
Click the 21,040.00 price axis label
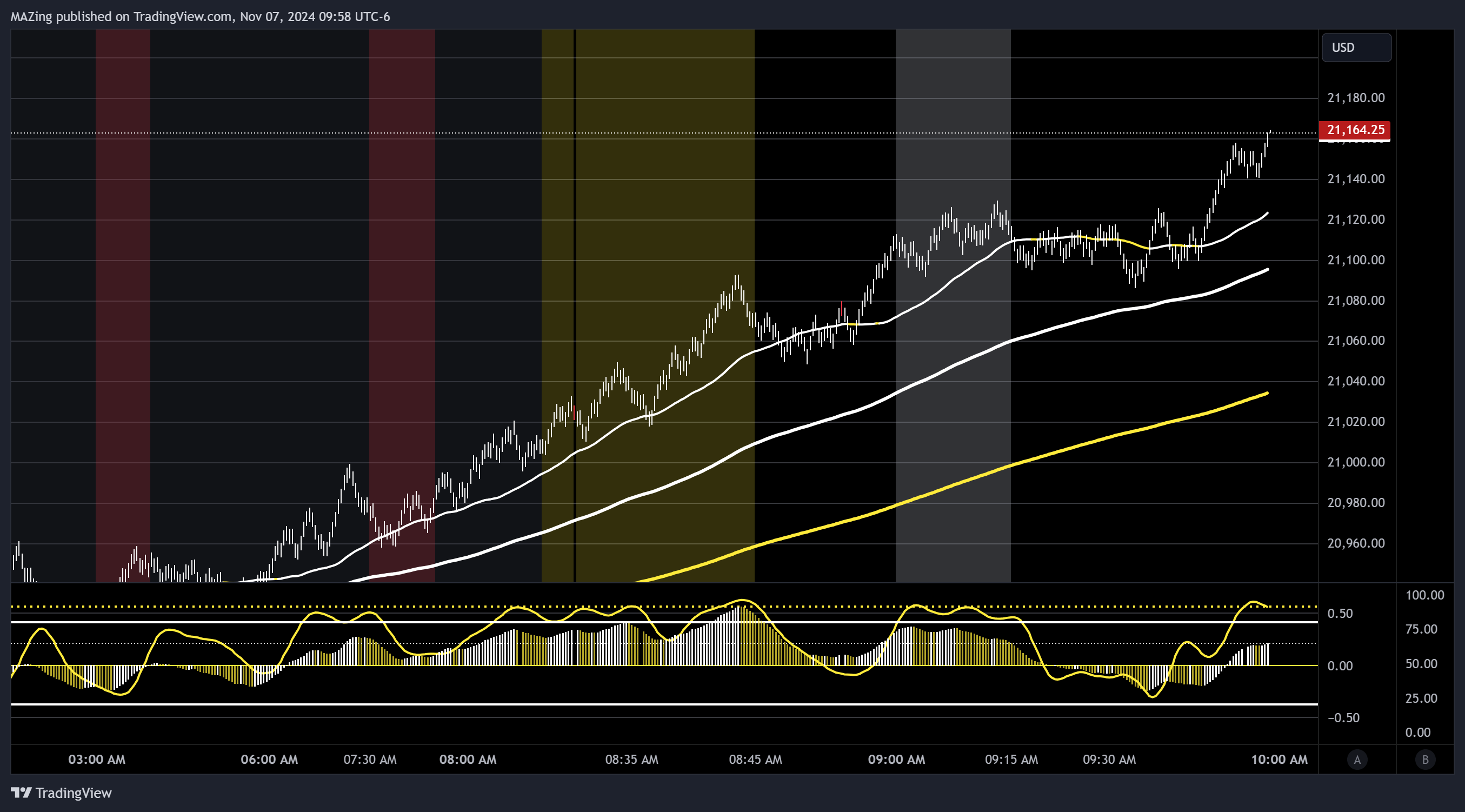(1356, 381)
